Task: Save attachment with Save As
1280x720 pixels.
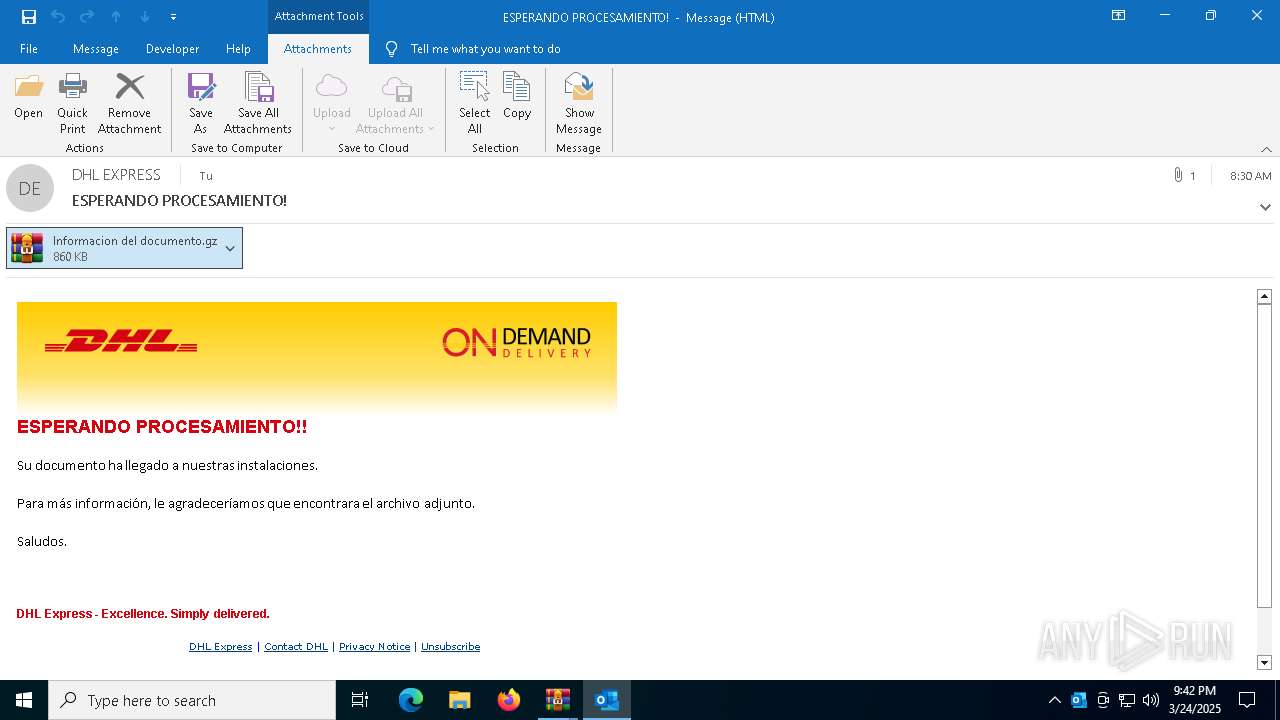Action: pyautogui.click(x=201, y=103)
